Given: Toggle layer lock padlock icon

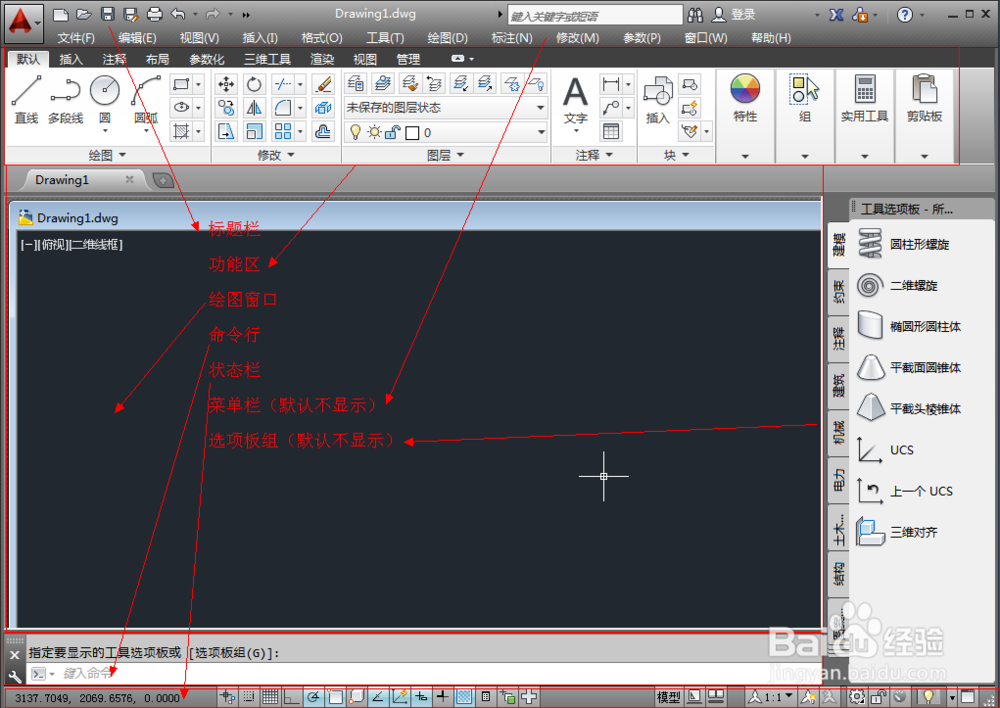Looking at the screenshot, I should [393, 132].
